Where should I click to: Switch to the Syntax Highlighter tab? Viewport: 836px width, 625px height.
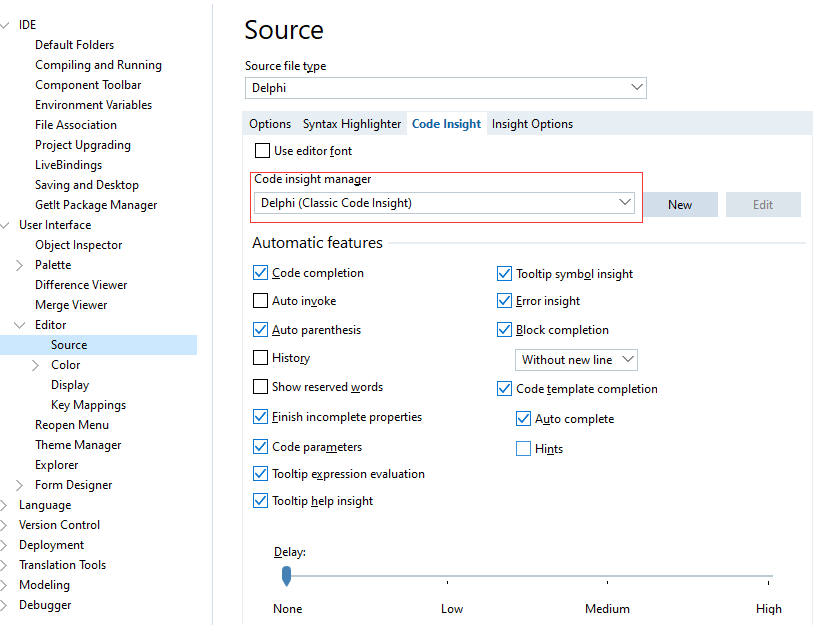pyautogui.click(x=352, y=124)
